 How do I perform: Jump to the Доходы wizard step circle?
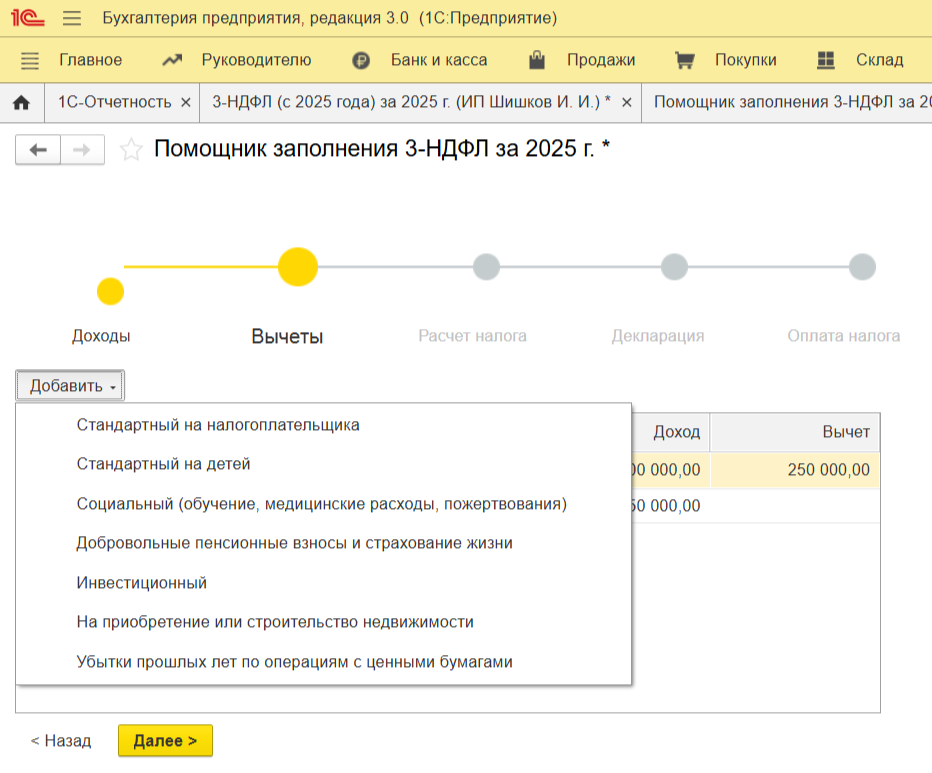[110, 292]
